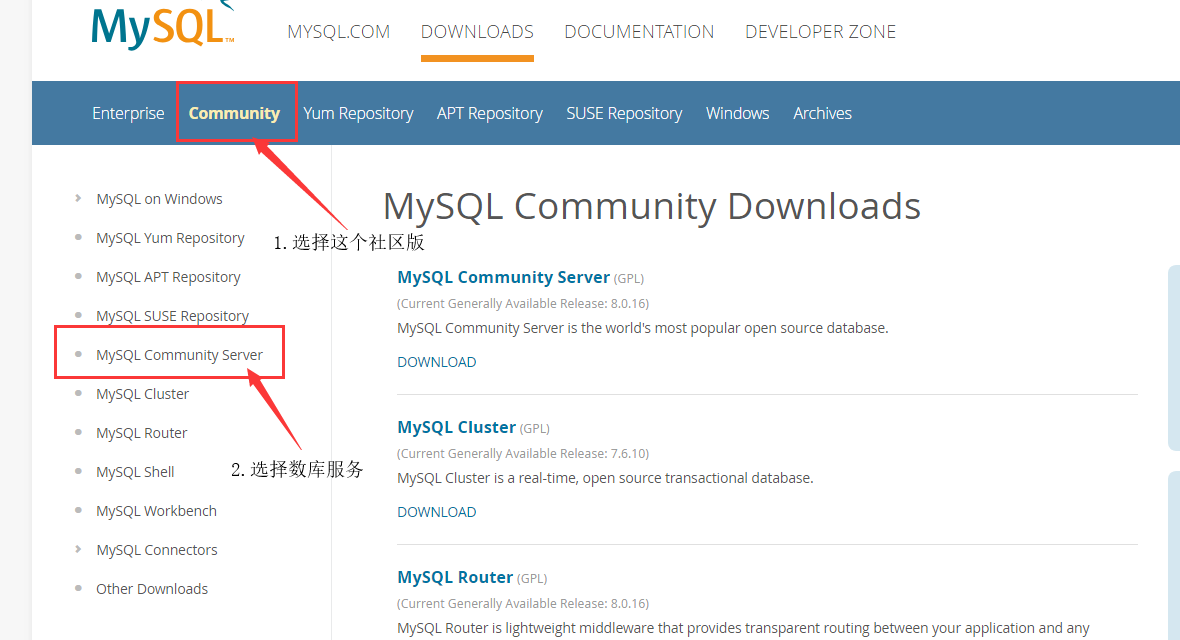Open MySQL on Windows sidebar link
The width and height of the screenshot is (1180, 640).
pos(160,199)
